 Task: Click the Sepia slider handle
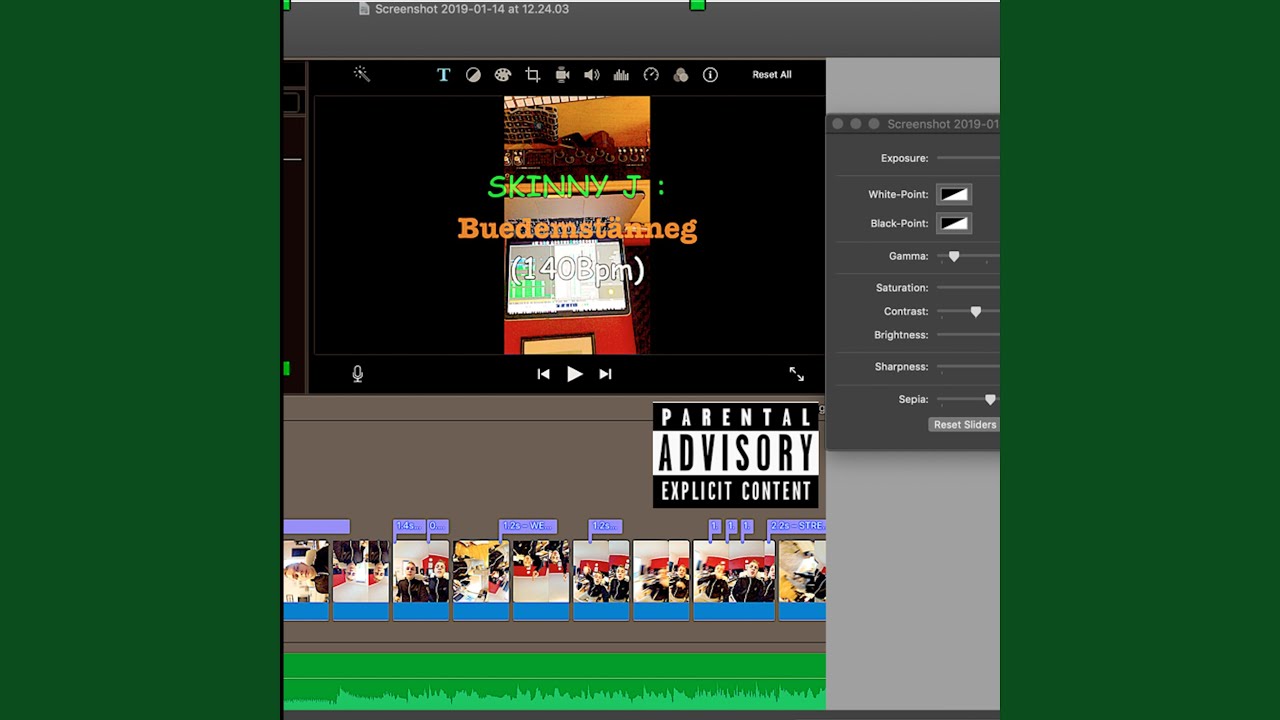(x=990, y=400)
